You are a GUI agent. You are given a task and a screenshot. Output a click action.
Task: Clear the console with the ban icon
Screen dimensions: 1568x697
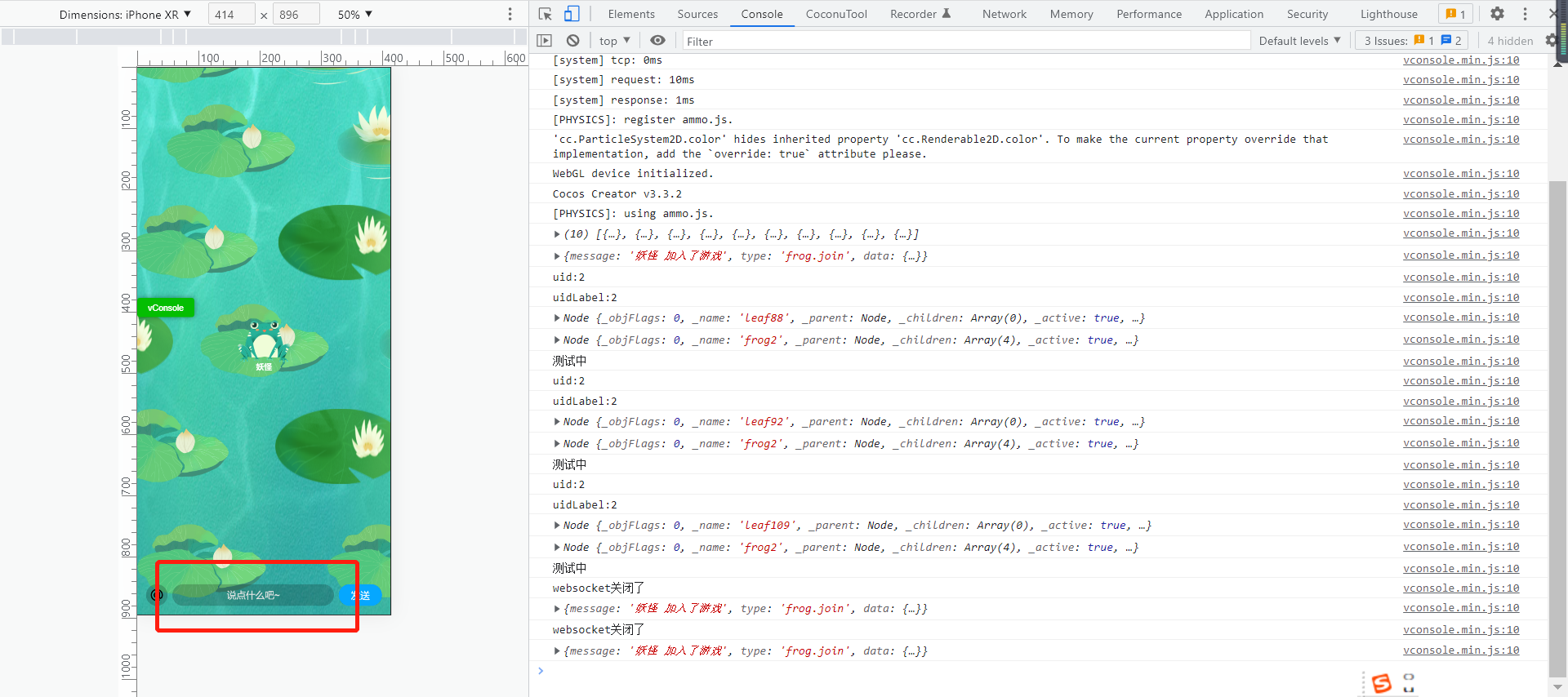coord(573,41)
